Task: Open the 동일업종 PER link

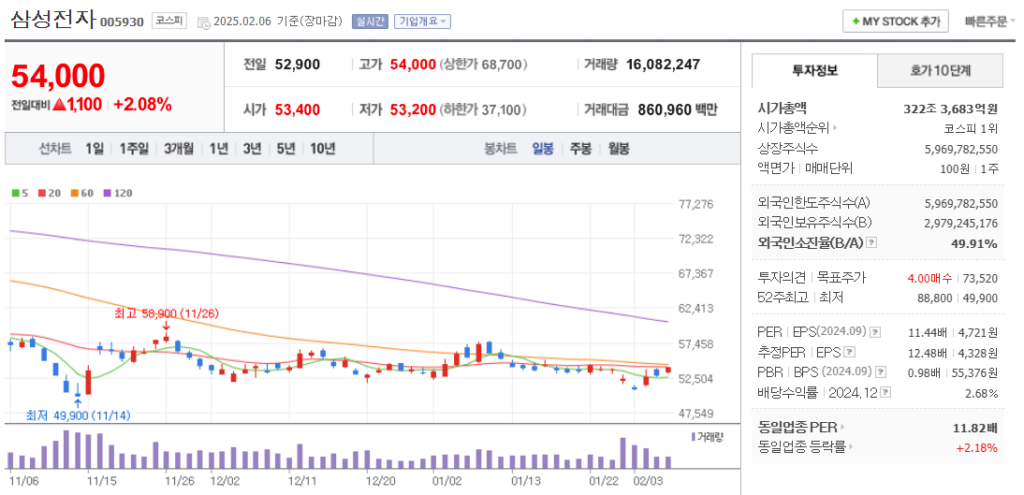Action: 796,428
